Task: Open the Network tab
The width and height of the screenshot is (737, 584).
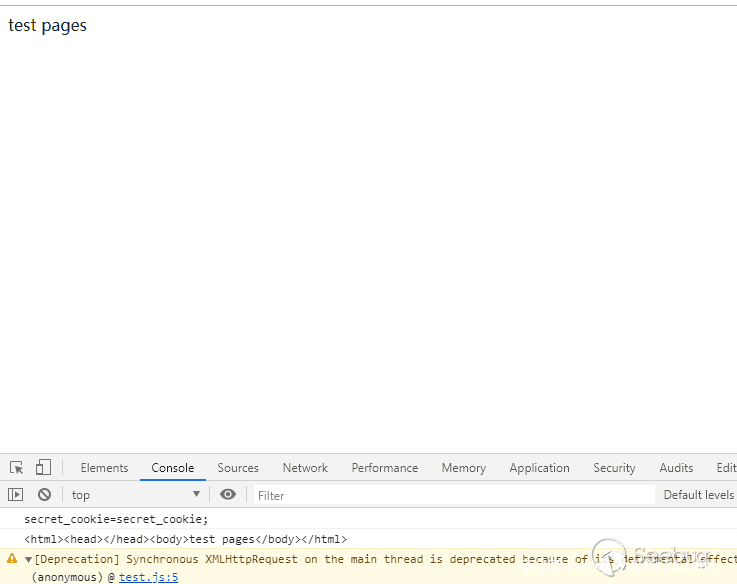Action: (305, 468)
